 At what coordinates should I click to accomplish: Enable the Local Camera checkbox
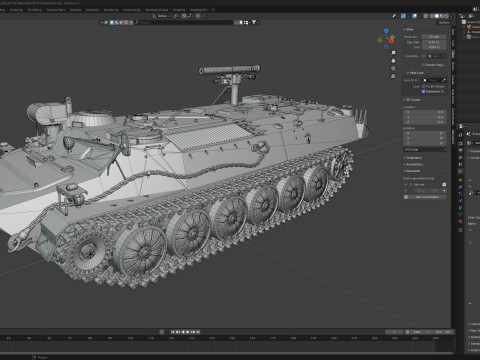click(x=423, y=56)
